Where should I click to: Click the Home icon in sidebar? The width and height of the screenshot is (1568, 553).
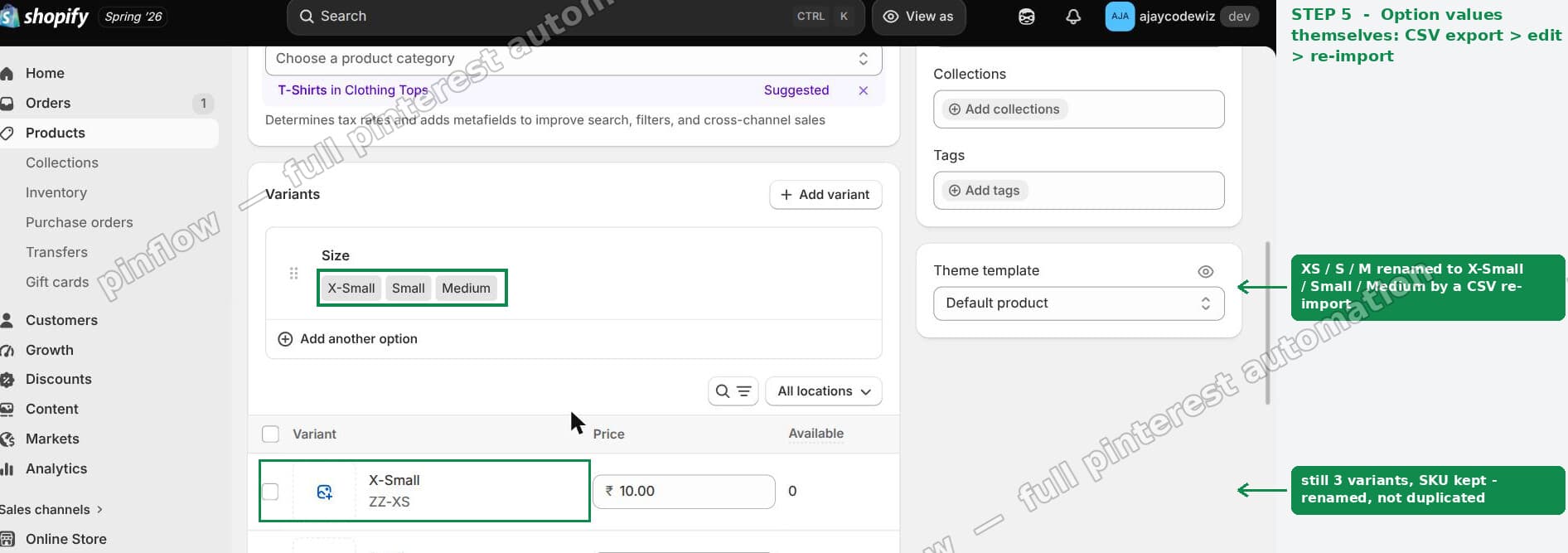pyautogui.click(x=7, y=74)
